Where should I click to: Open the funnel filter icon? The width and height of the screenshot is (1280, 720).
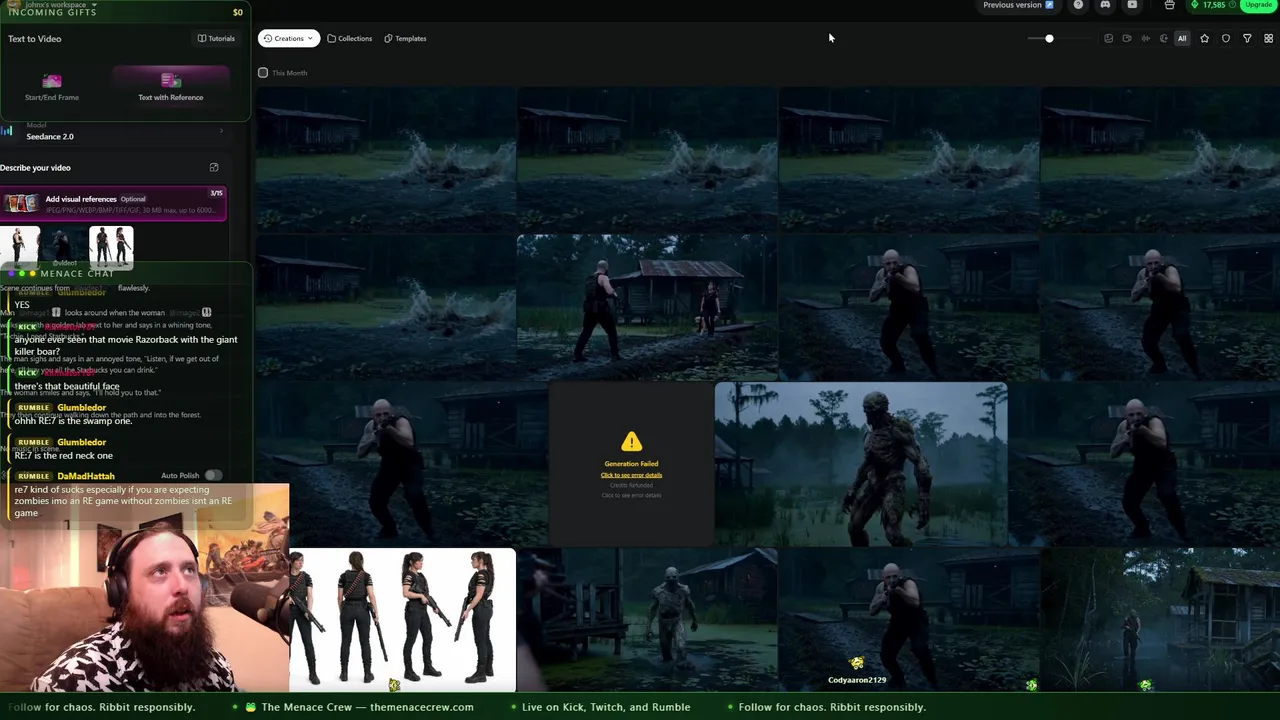1247,38
